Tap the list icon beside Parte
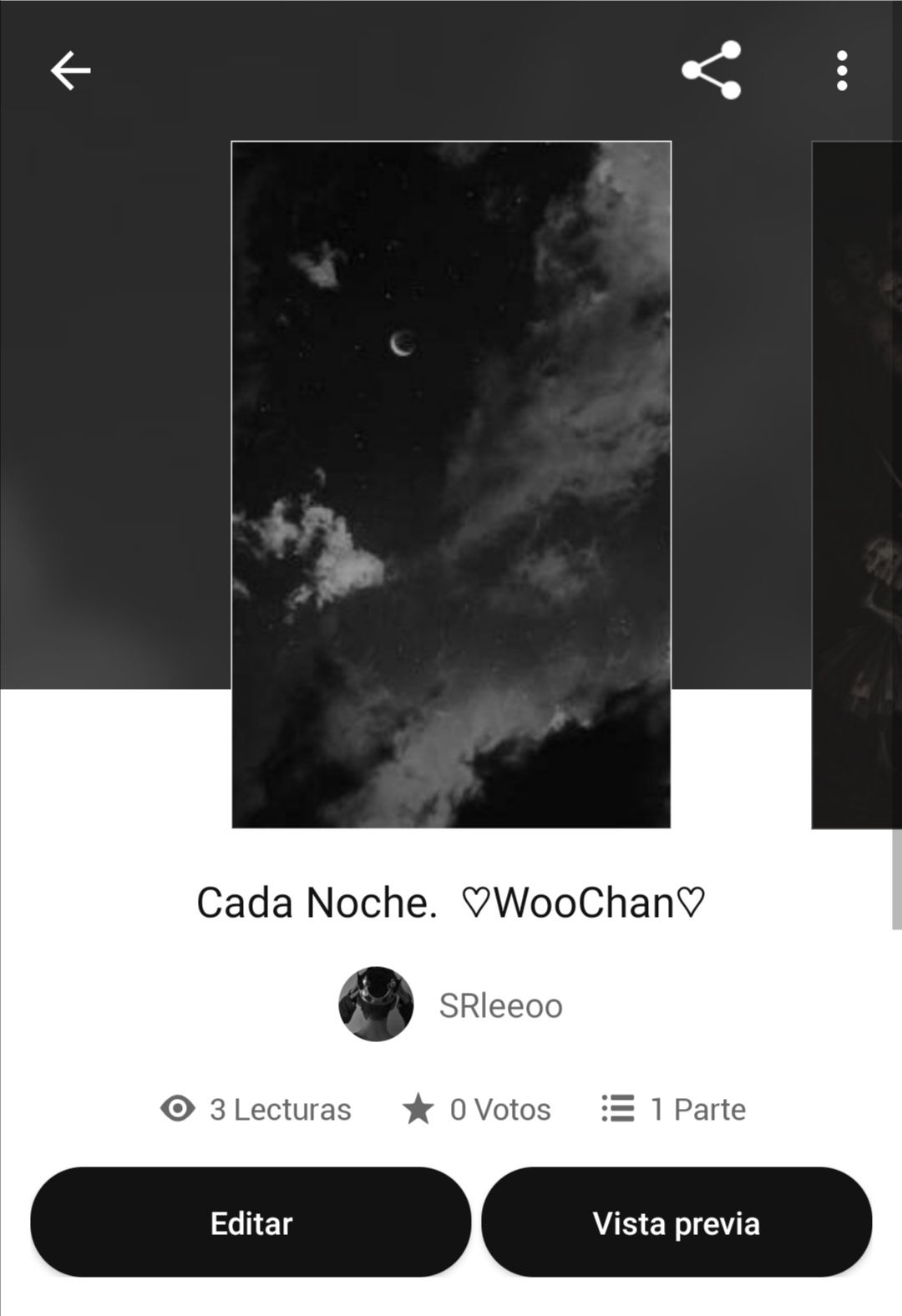This screenshot has width=902, height=1316. tap(617, 1109)
